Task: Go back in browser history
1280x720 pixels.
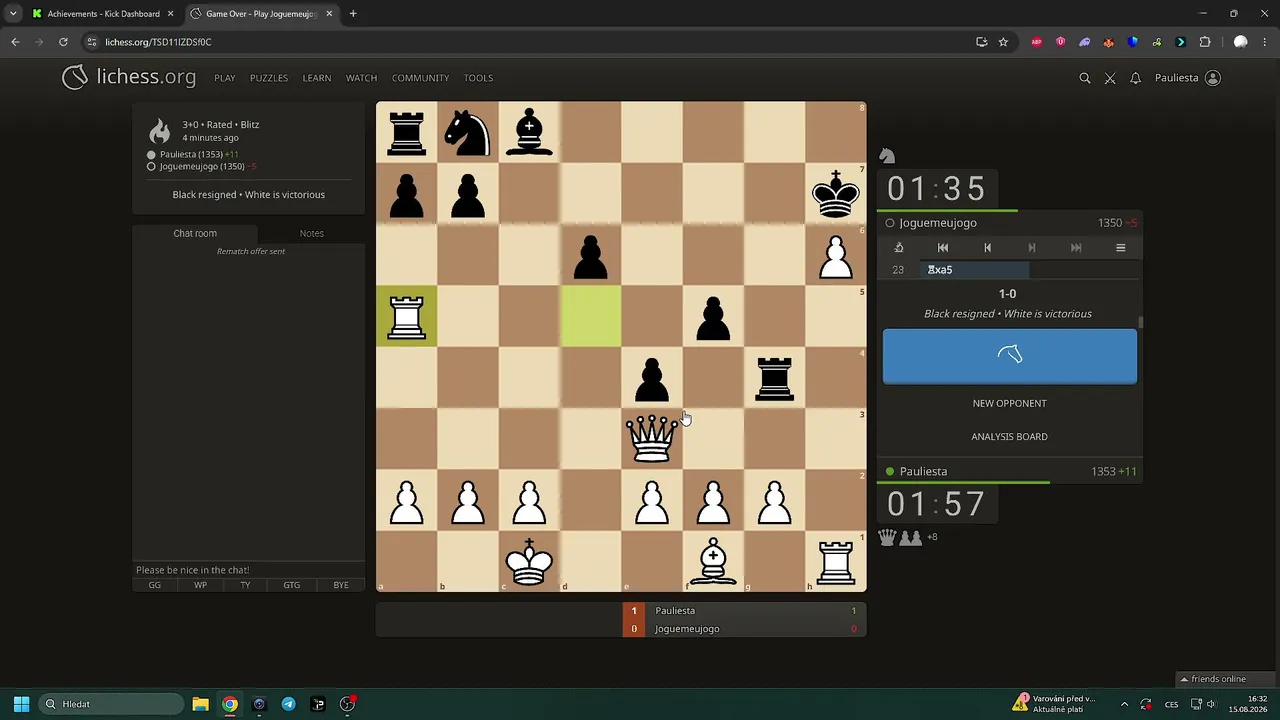Action: pyautogui.click(x=15, y=42)
